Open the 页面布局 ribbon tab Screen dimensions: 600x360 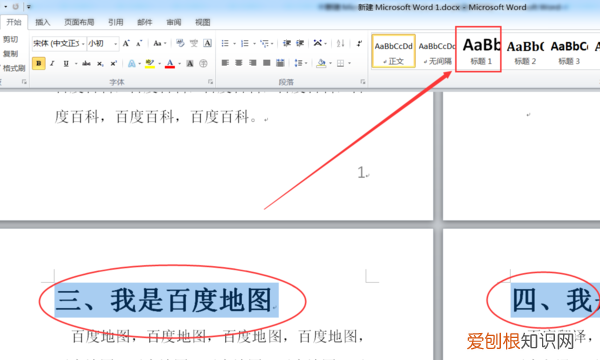pyautogui.click(x=79, y=22)
